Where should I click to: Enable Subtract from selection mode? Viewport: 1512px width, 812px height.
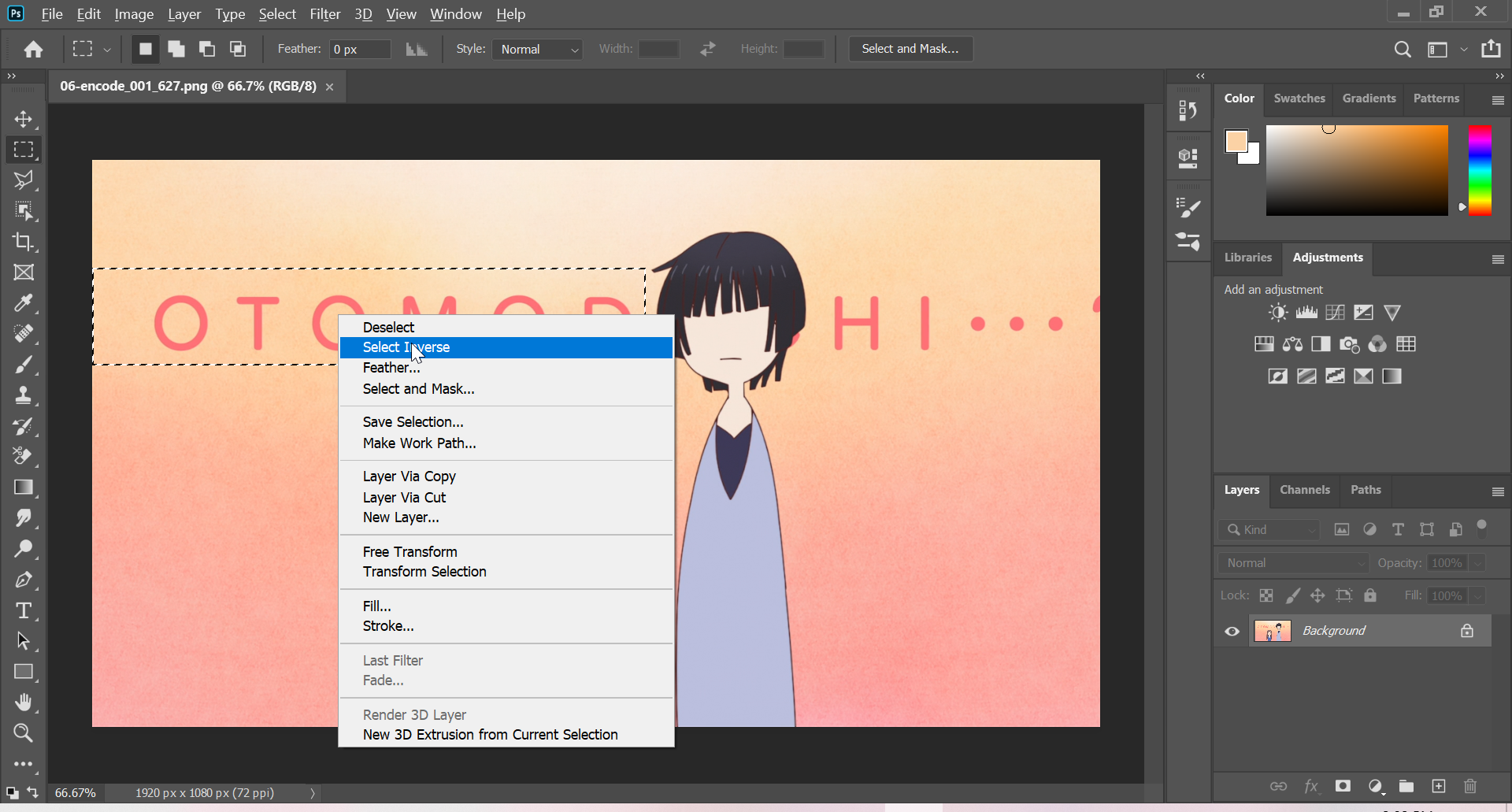click(x=207, y=49)
